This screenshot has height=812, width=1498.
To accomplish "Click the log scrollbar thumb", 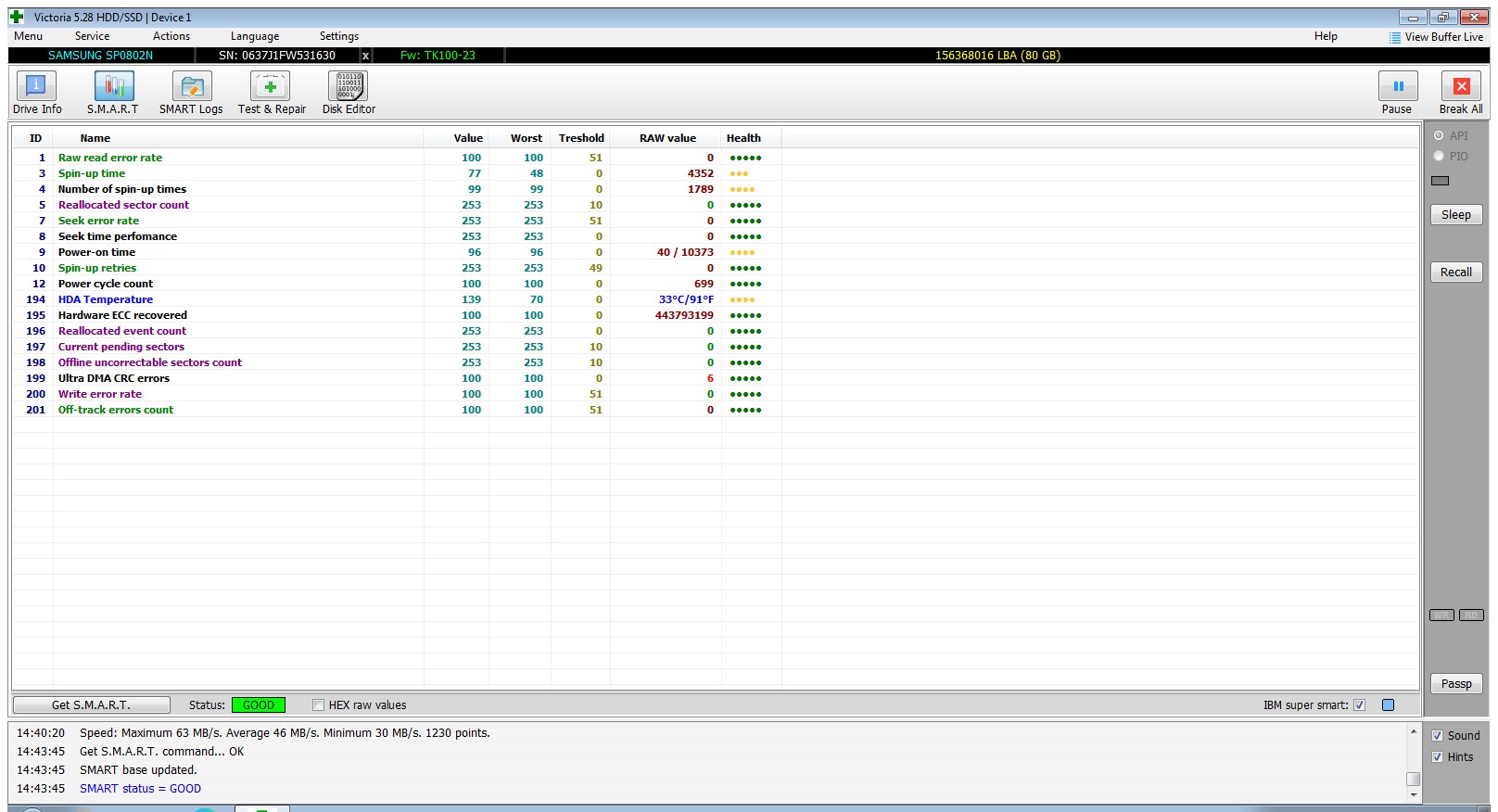I will point(1413,779).
